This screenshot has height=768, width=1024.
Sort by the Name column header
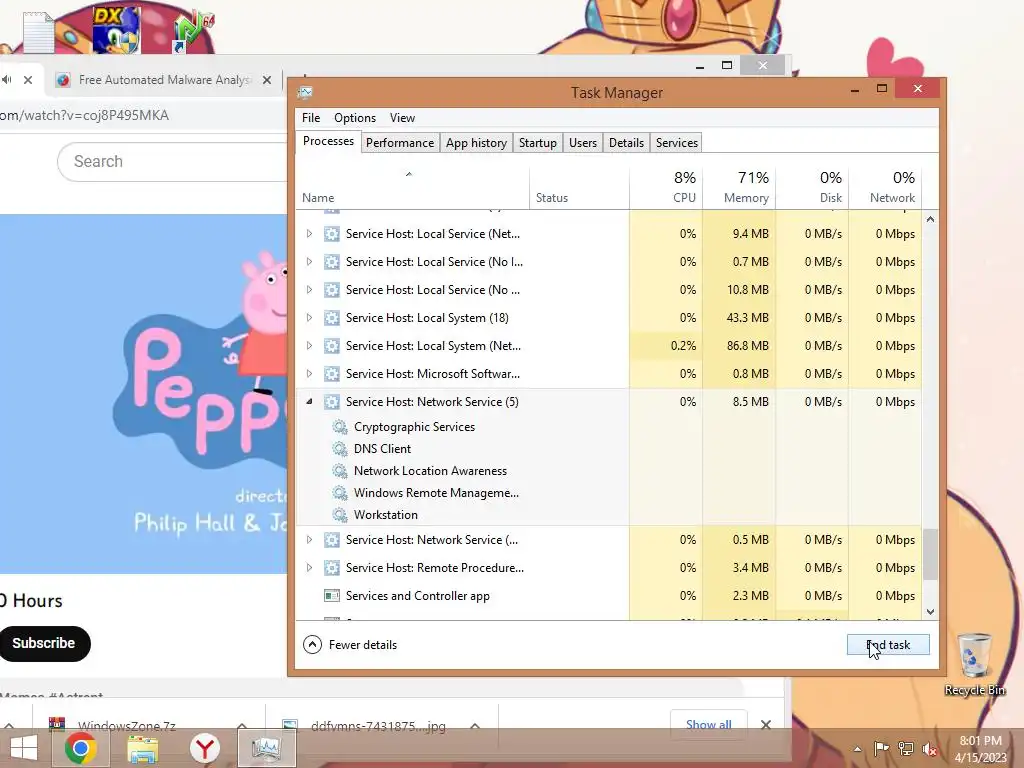click(x=413, y=187)
